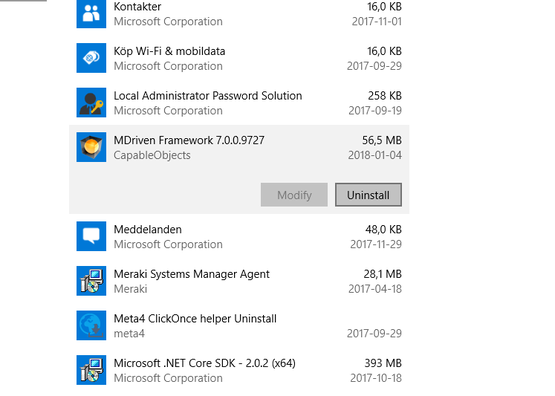Uninstall MDriven Framework 7.0.0.9727
This screenshot has height=396, width=555.
coord(368,195)
